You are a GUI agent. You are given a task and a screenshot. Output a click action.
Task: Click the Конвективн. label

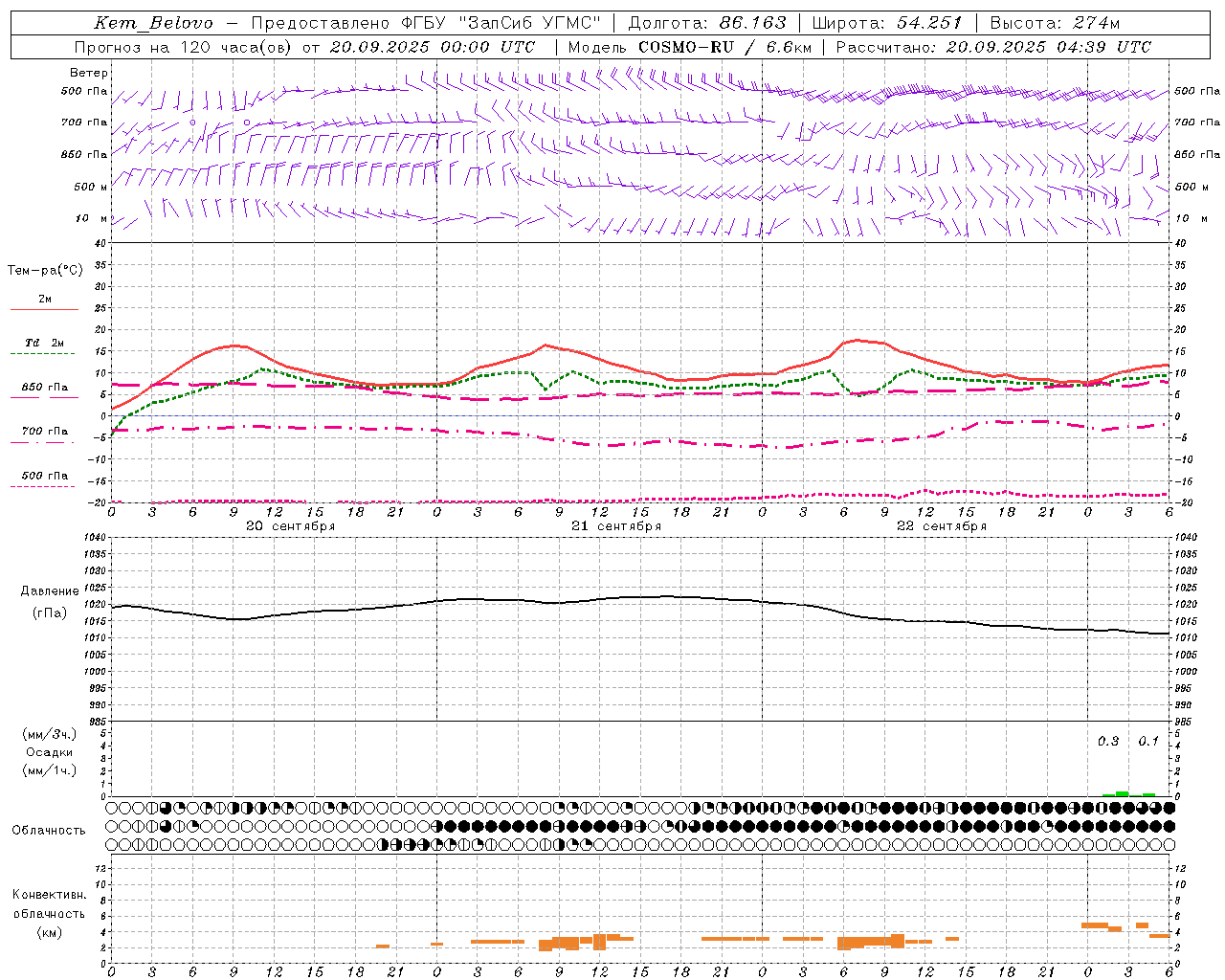point(49,895)
